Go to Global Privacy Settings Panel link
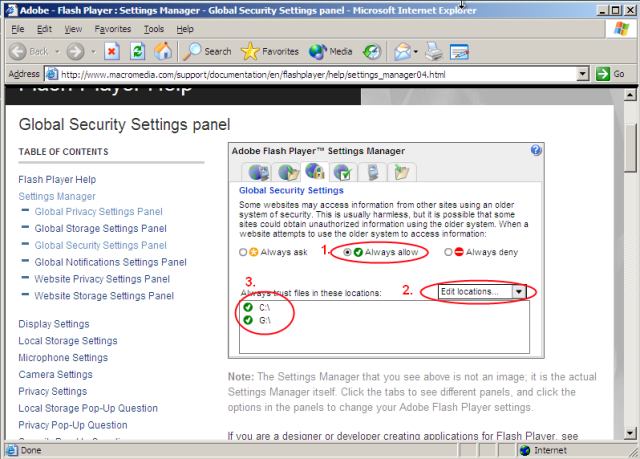The height and width of the screenshot is (459, 640). click(x=98, y=212)
